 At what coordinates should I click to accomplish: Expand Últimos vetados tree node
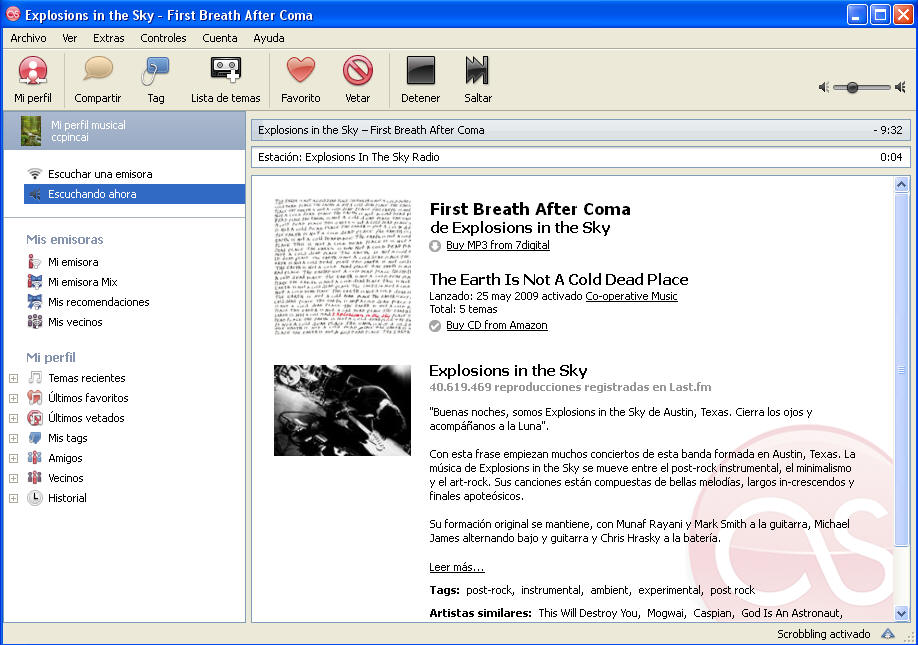click(x=13, y=418)
